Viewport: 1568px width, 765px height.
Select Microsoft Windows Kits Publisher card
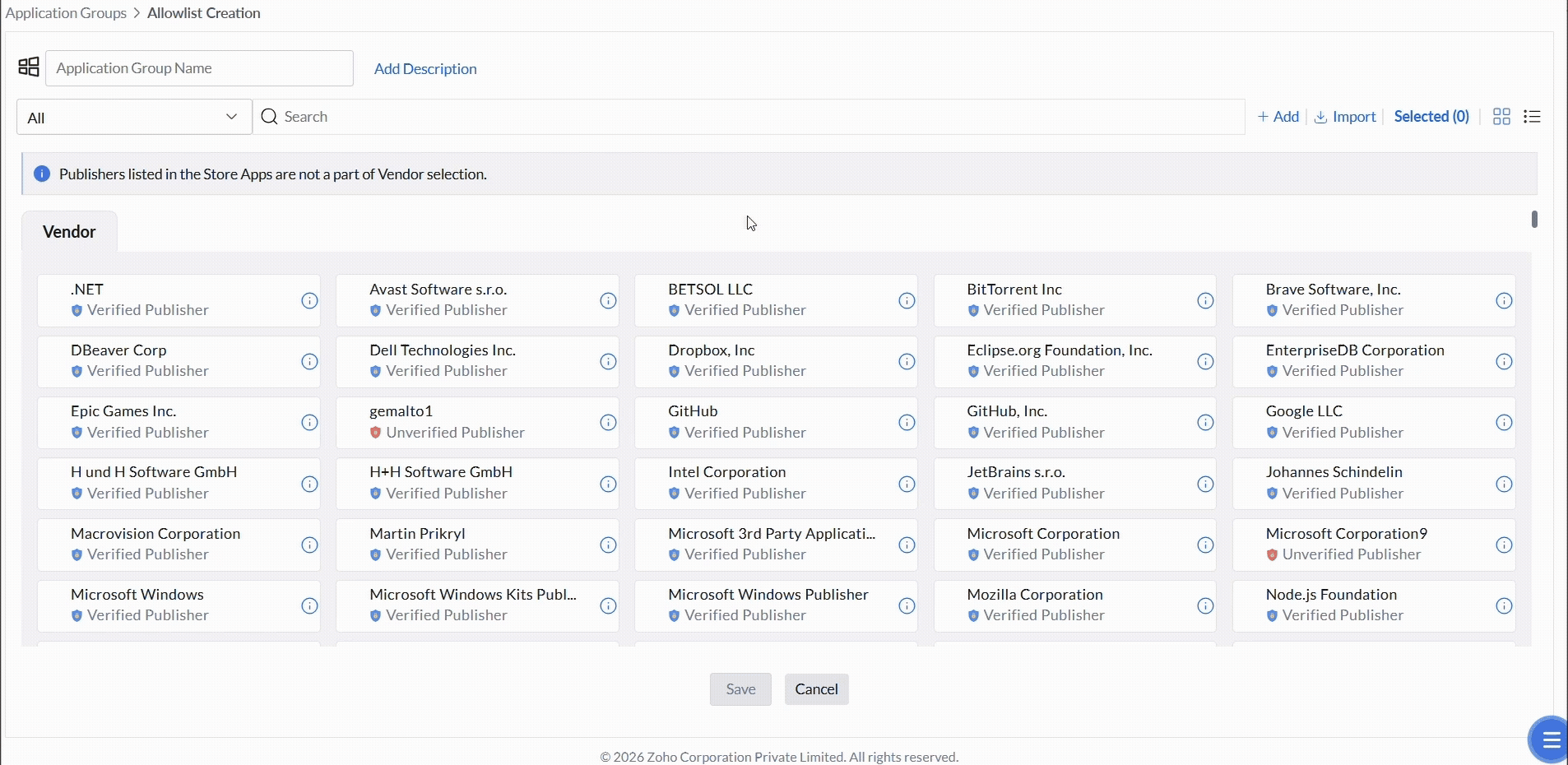click(x=477, y=605)
